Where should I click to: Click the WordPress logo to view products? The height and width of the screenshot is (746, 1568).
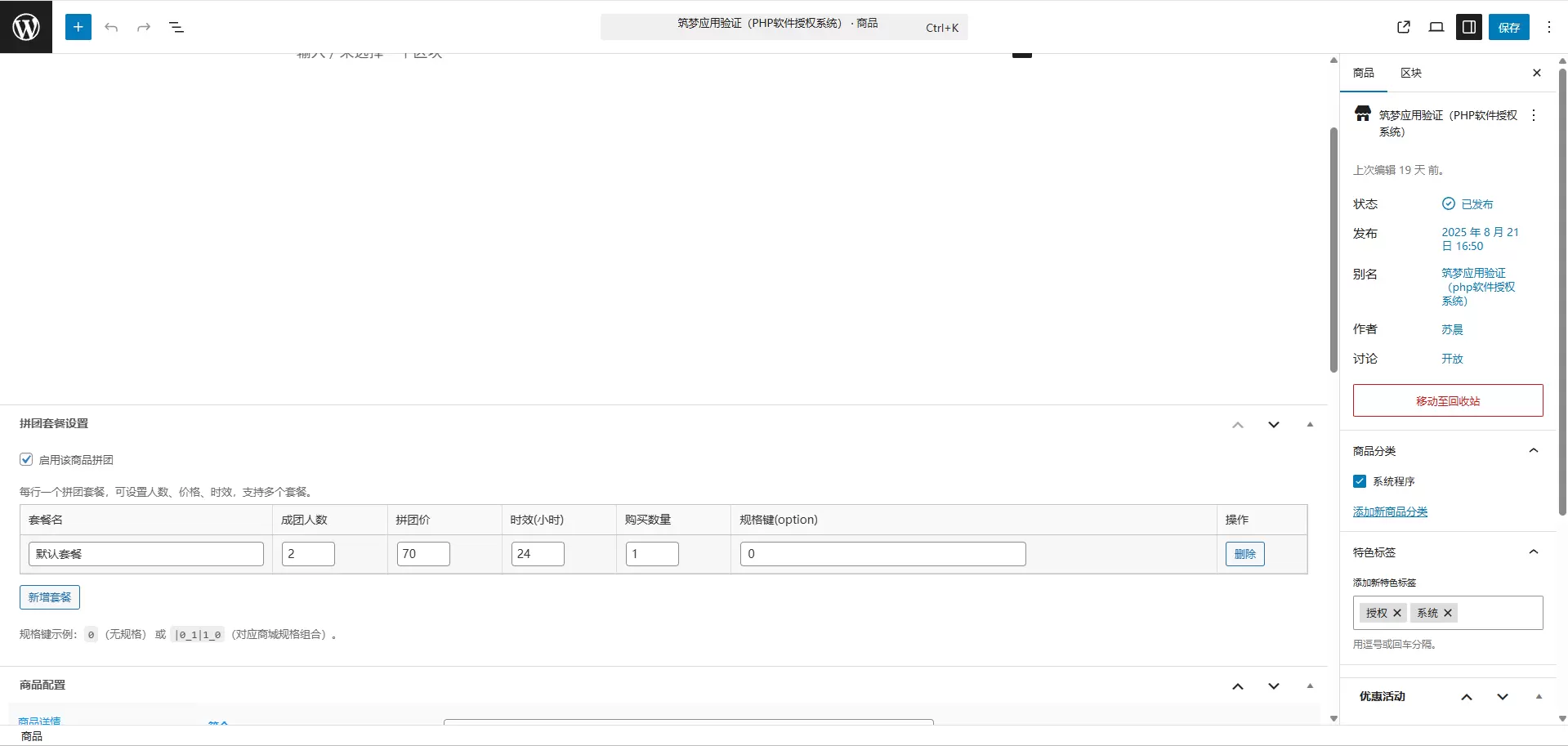coord(26,27)
